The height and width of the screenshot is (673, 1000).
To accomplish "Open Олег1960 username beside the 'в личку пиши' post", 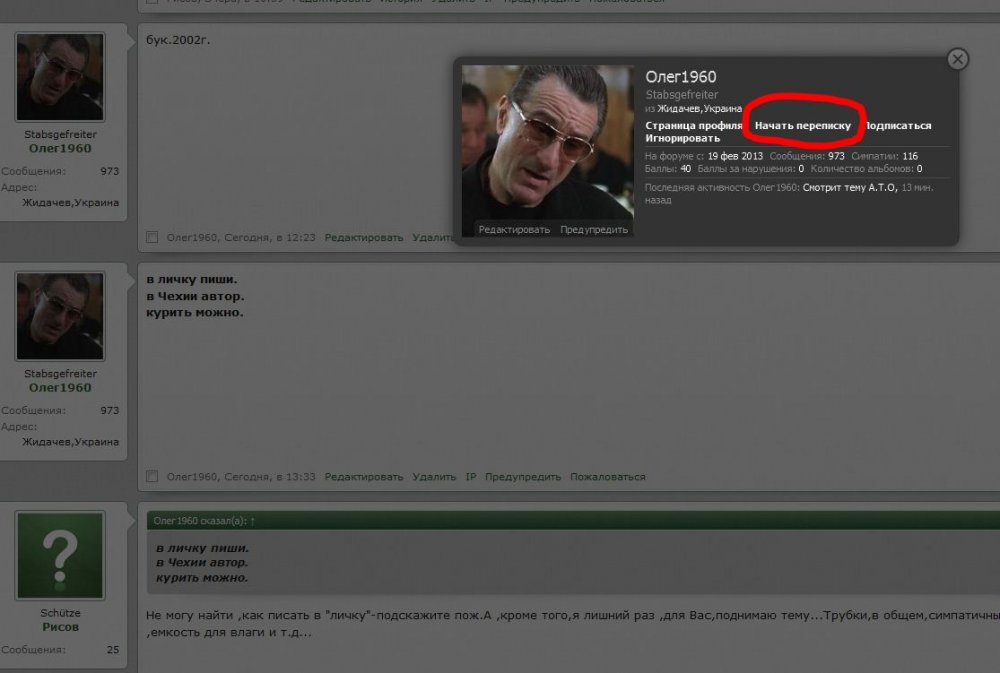I will click(60, 388).
